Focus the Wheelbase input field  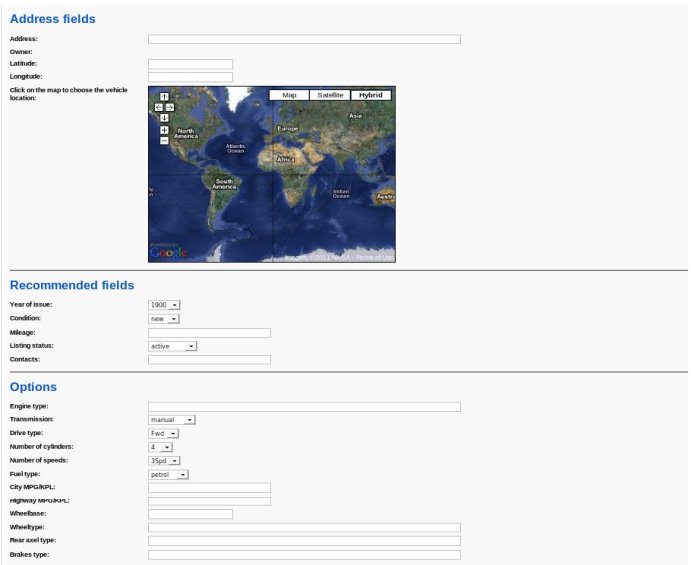coord(190,514)
